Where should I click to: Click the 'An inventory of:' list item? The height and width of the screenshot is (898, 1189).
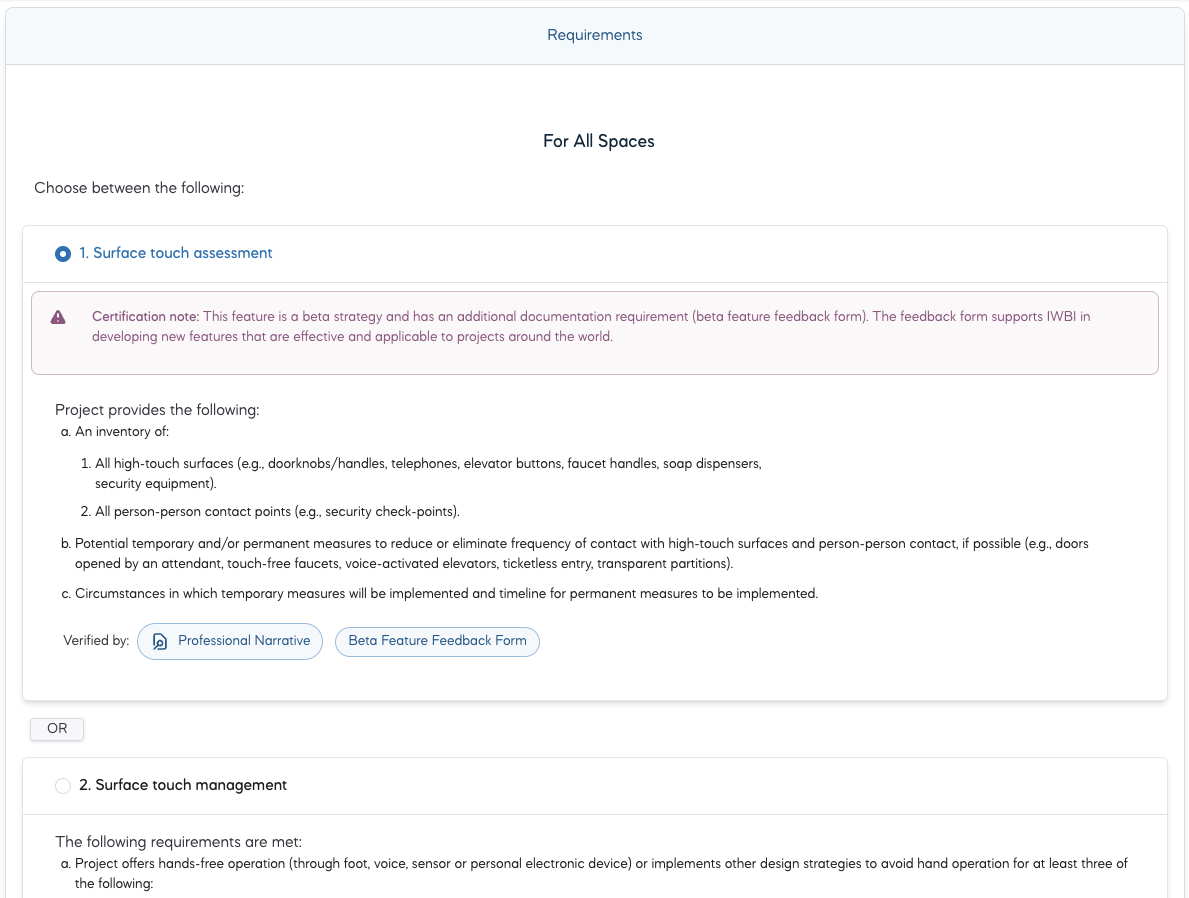[x=122, y=432]
